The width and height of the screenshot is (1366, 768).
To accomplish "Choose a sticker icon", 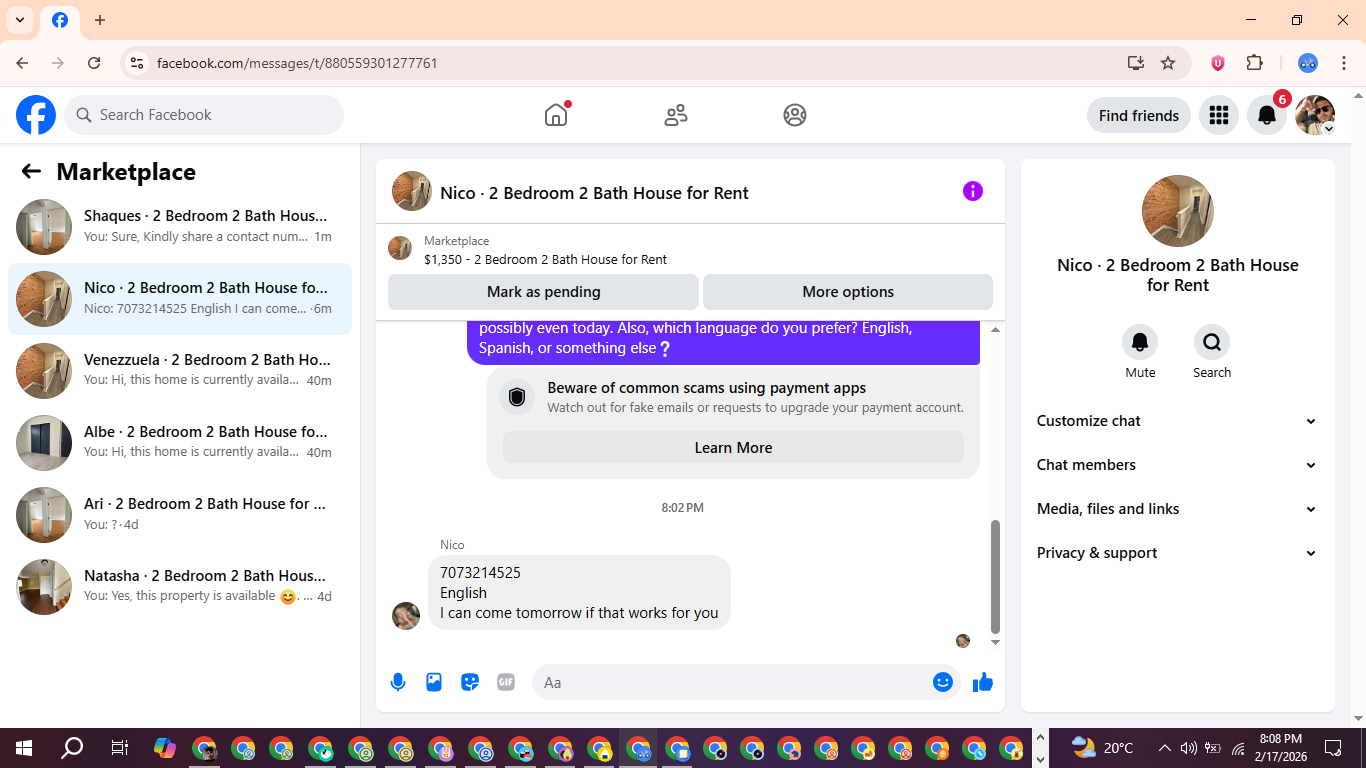I will pyautogui.click(x=470, y=682).
